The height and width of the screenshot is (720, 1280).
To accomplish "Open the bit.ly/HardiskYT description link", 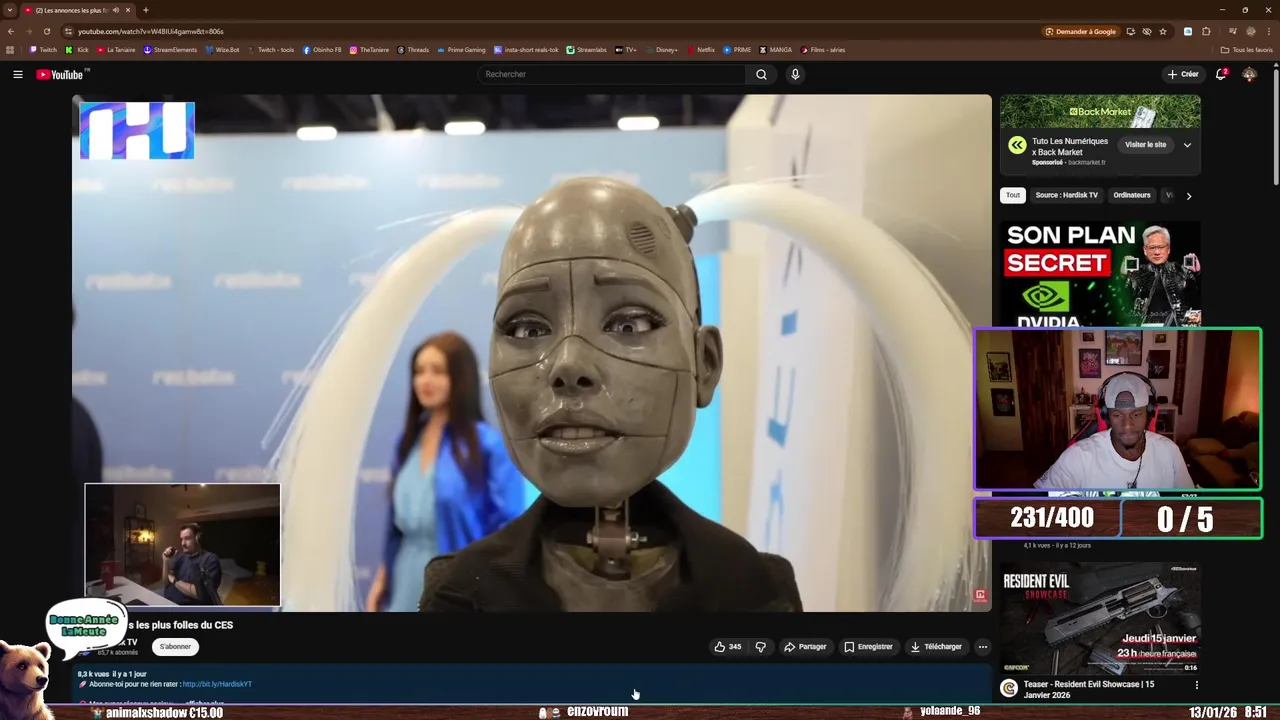I will tap(217, 684).
